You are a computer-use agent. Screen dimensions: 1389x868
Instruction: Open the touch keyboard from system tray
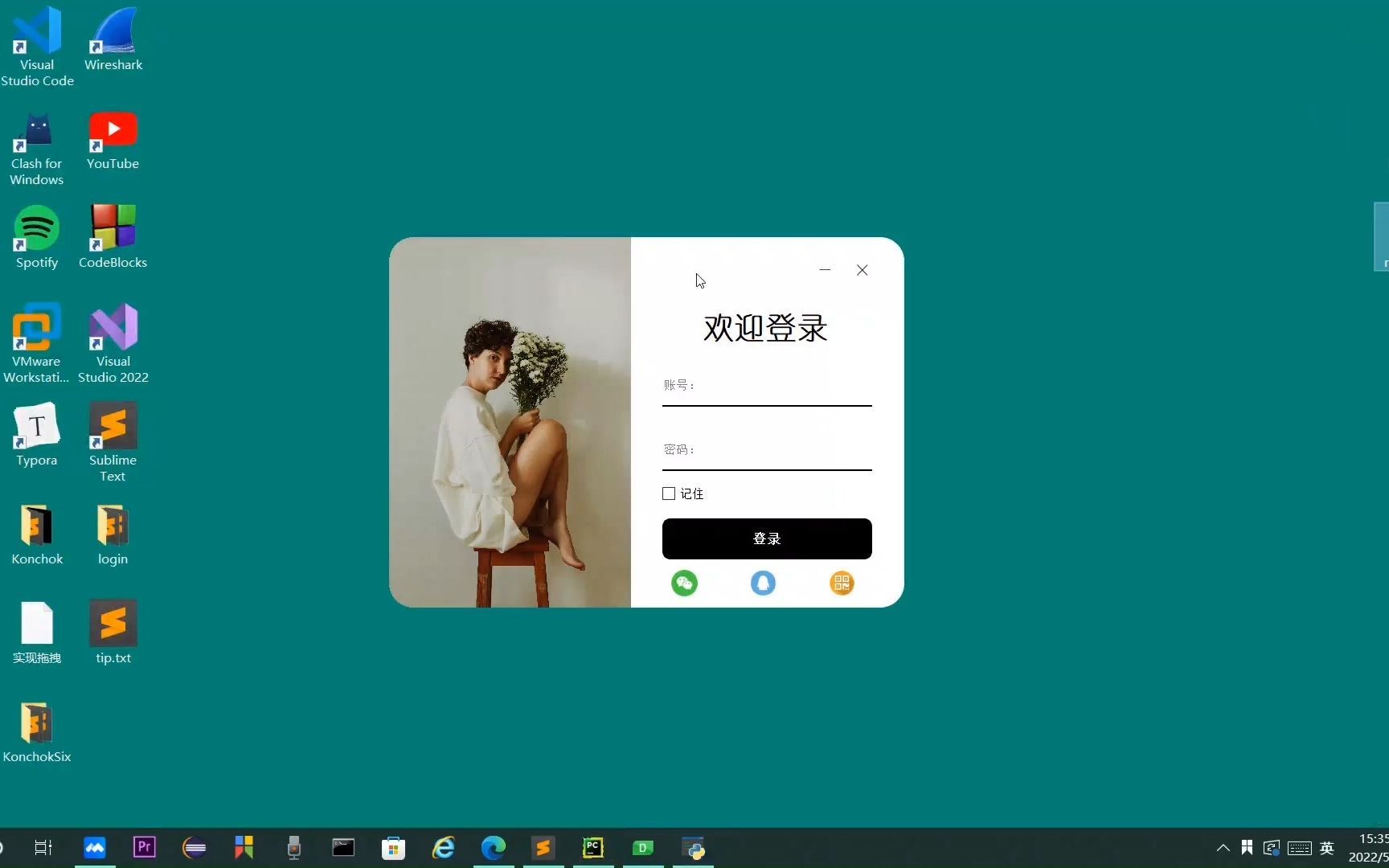point(1300,848)
